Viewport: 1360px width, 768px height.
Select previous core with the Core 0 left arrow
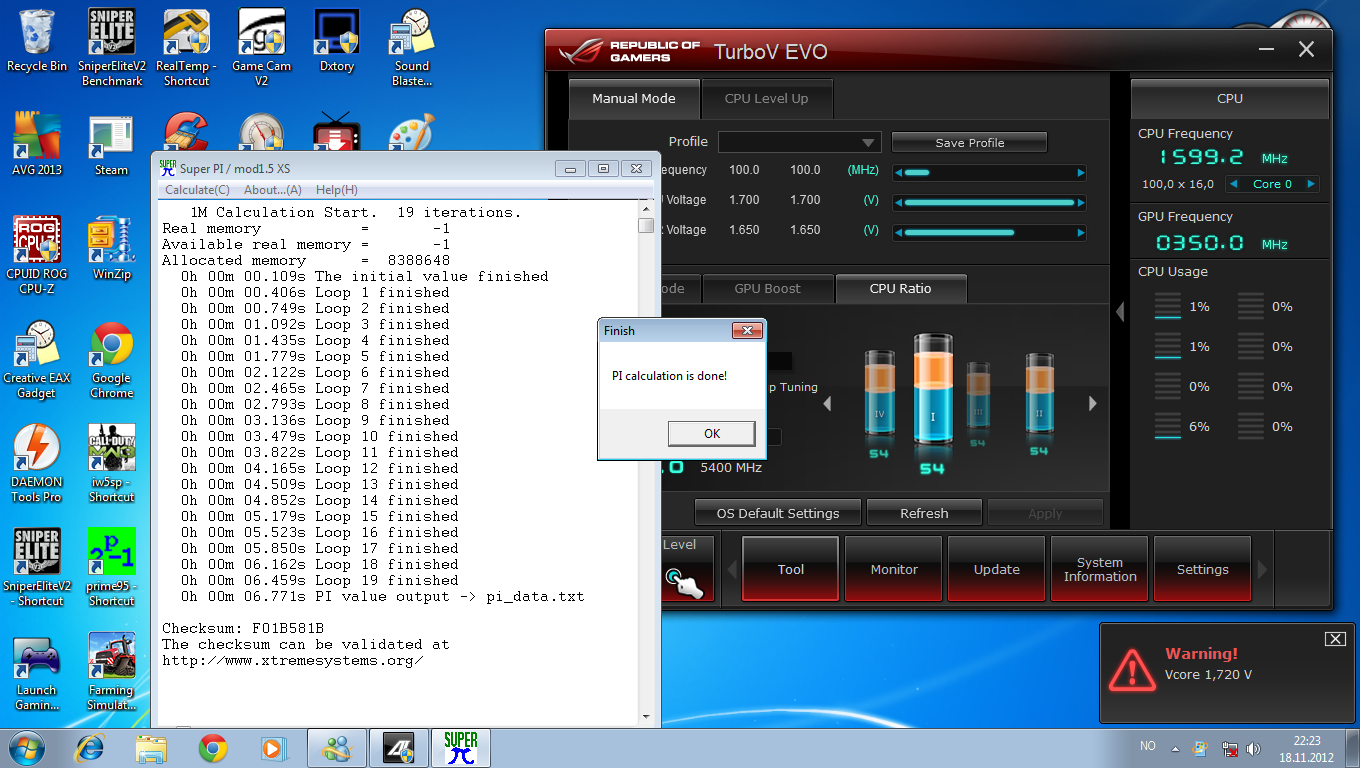[1234, 184]
